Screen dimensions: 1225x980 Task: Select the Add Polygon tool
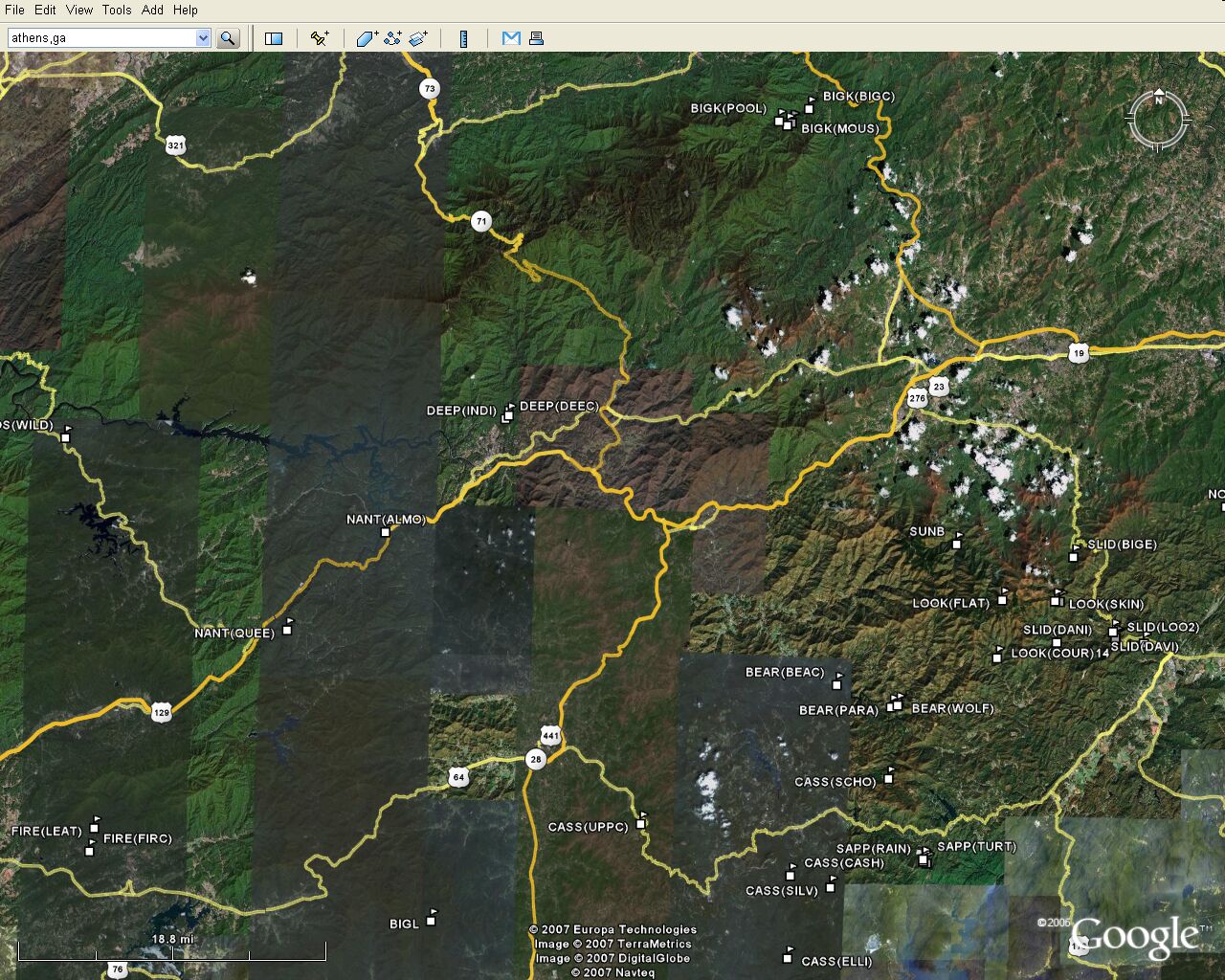(x=367, y=38)
